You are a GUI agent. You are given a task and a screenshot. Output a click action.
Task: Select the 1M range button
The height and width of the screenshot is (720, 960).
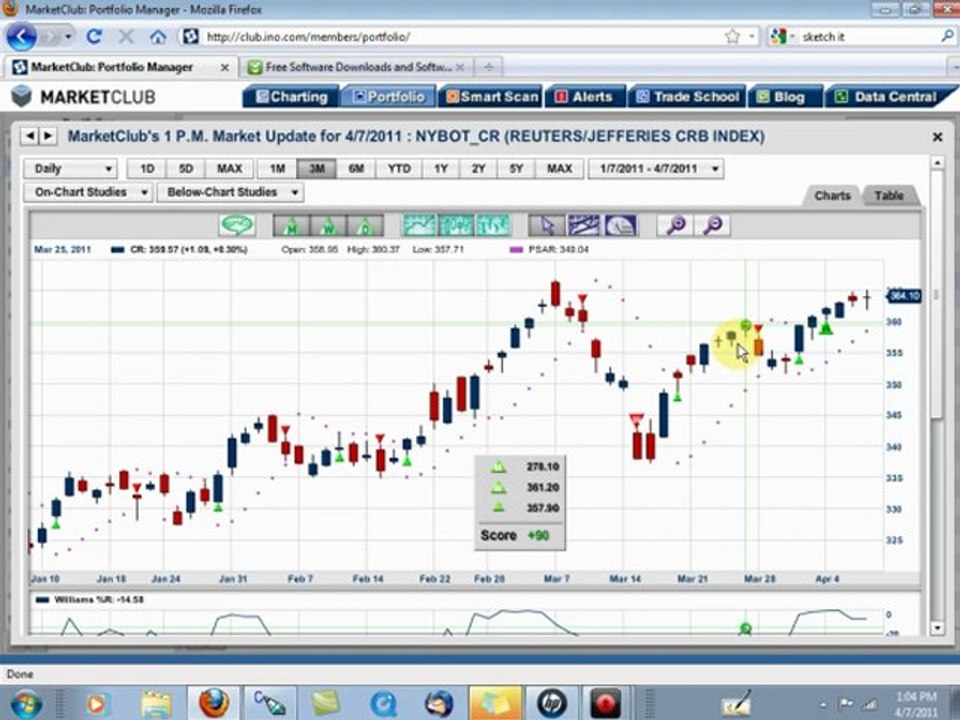277,168
